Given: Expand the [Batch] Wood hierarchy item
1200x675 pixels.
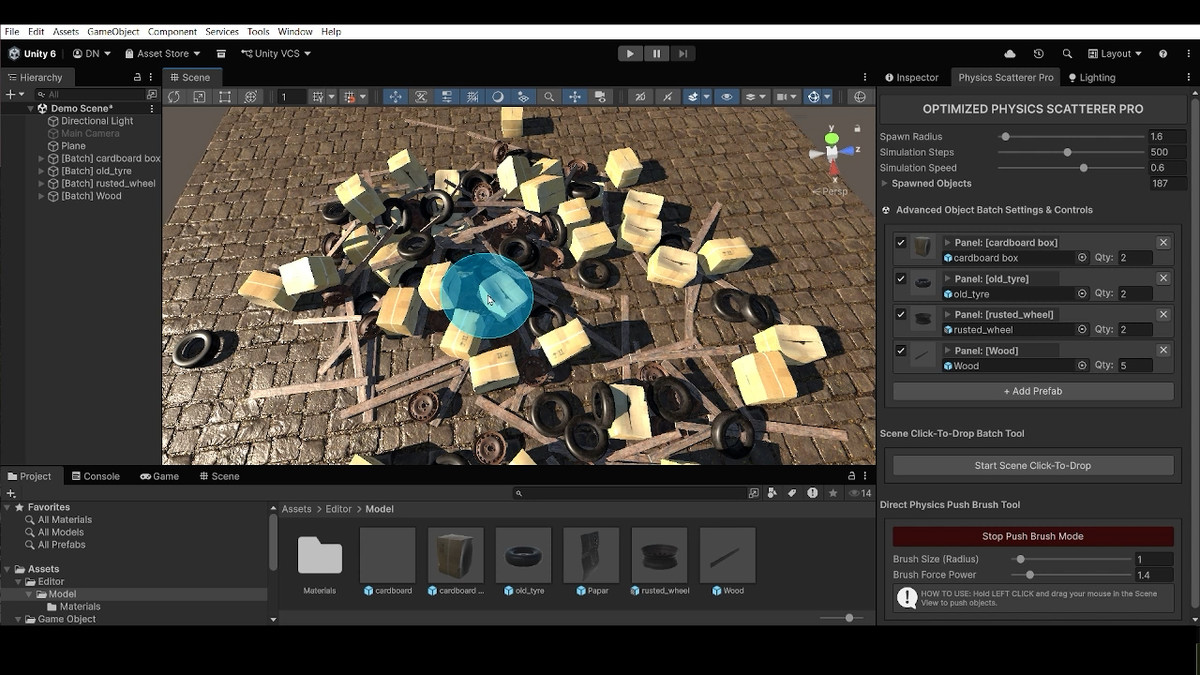Looking at the screenshot, I should pos(41,197).
